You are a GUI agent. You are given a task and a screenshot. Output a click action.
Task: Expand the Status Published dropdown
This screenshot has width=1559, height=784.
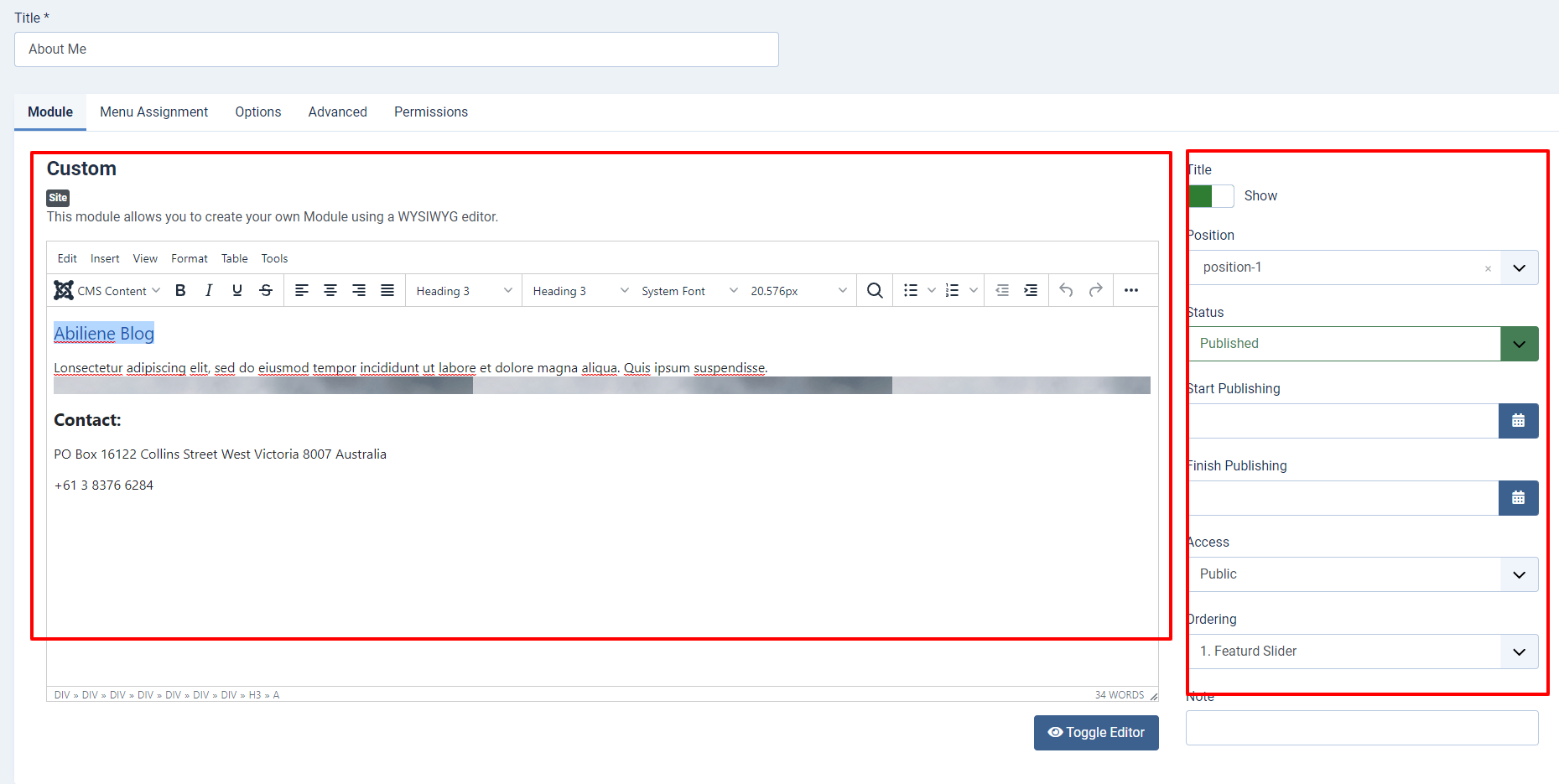pos(1519,344)
